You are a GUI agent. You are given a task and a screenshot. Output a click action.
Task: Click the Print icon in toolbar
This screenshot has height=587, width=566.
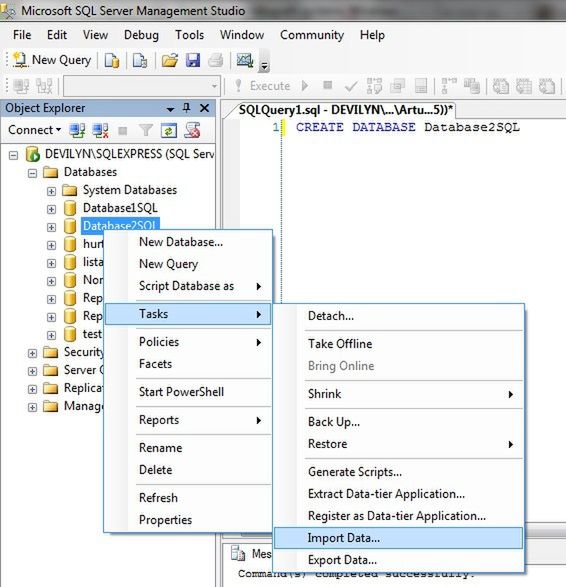coord(216,60)
